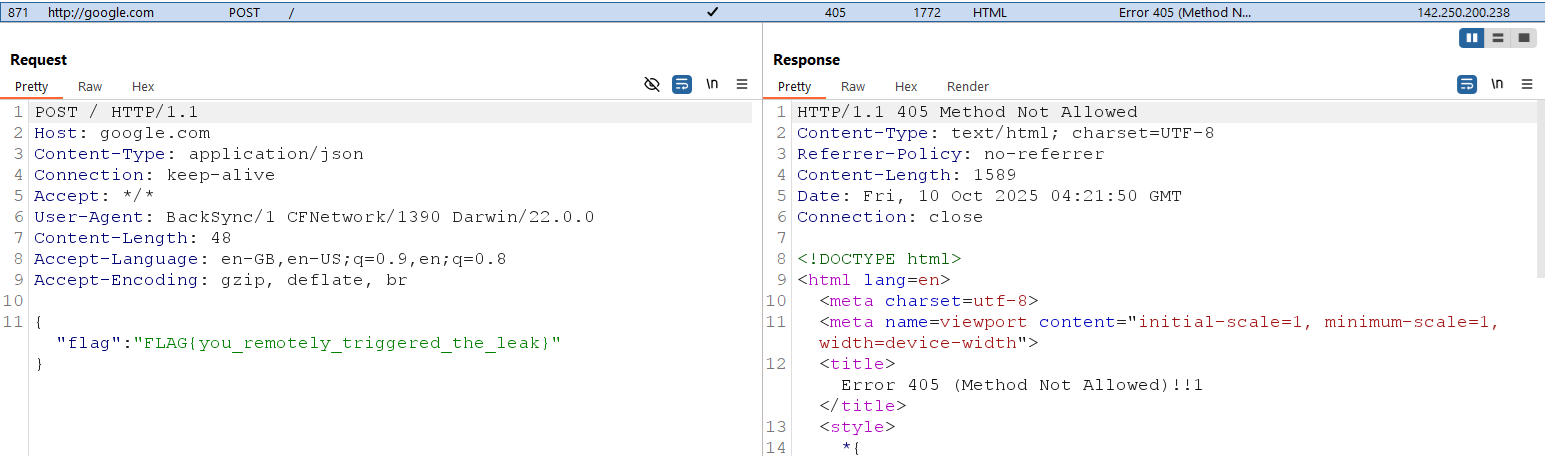Toggle non-printable characters (\n) in Request panel
Screen dimensions: 1545x456
[712, 85]
